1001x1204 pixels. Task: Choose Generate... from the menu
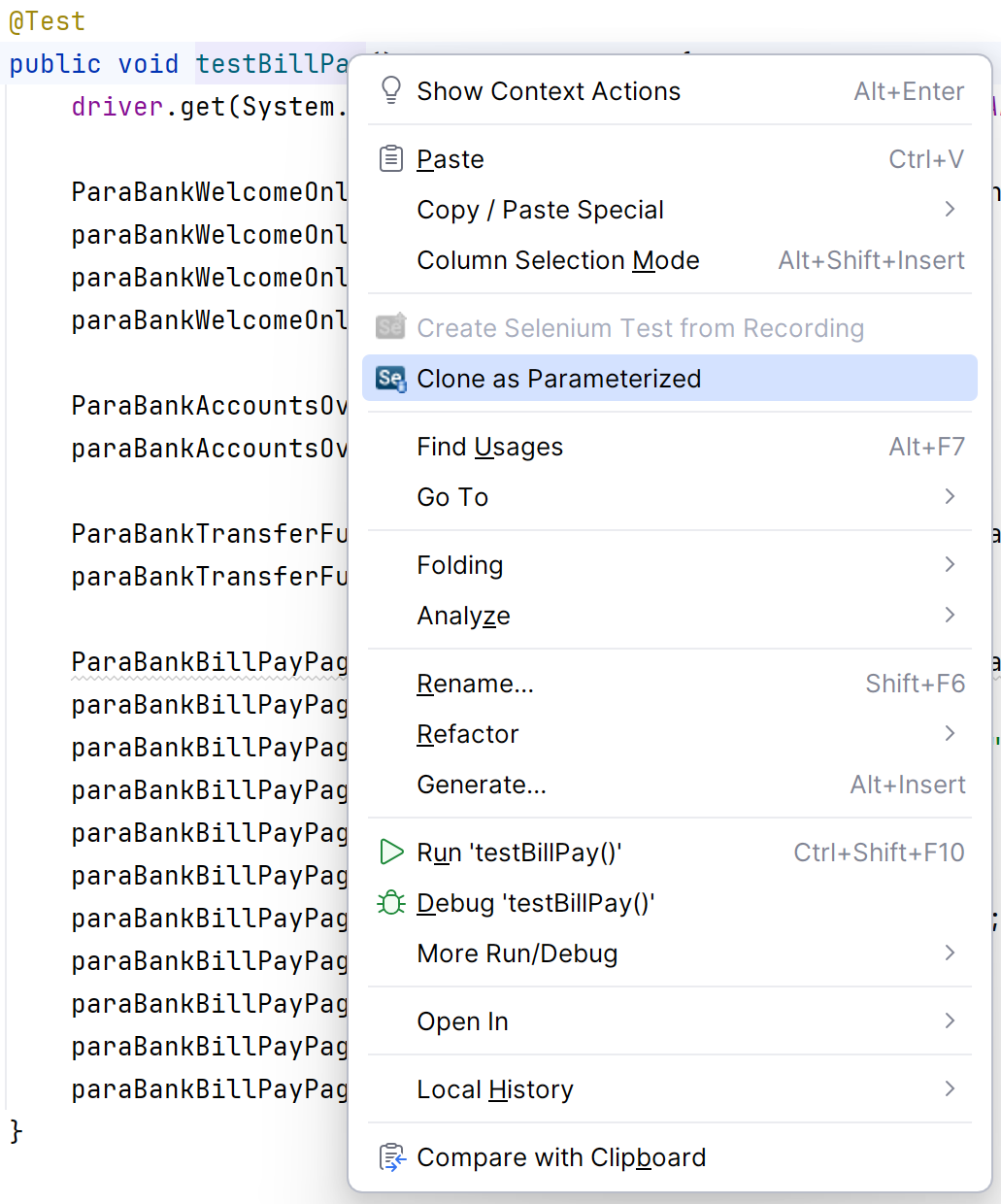(670, 785)
